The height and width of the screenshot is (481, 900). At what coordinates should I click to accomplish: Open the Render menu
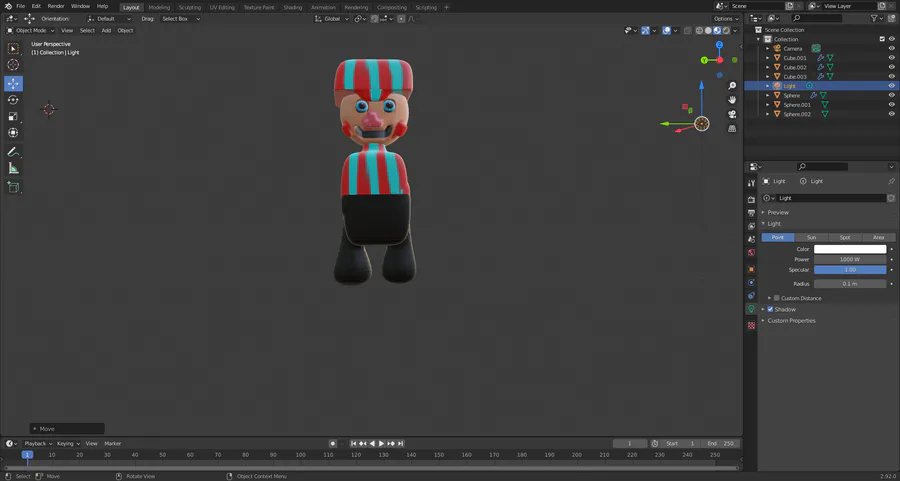(56, 6)
